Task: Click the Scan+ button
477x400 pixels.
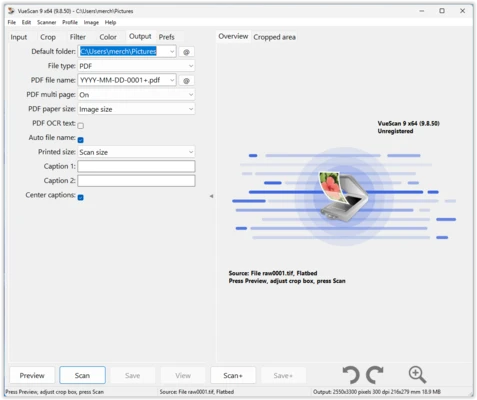Action: (x=233, y=375)
